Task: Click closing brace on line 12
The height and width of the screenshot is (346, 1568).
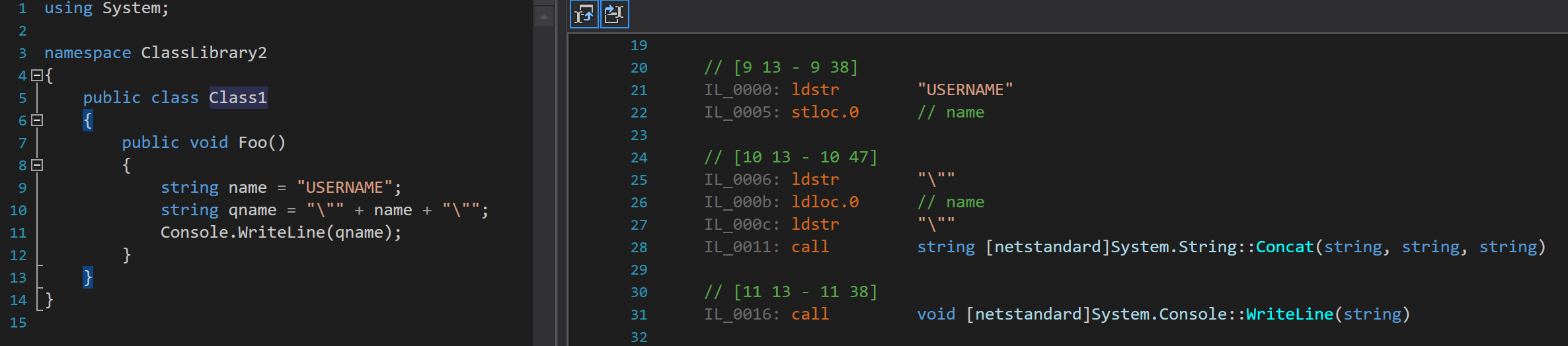Action: (x=126, y=255)
